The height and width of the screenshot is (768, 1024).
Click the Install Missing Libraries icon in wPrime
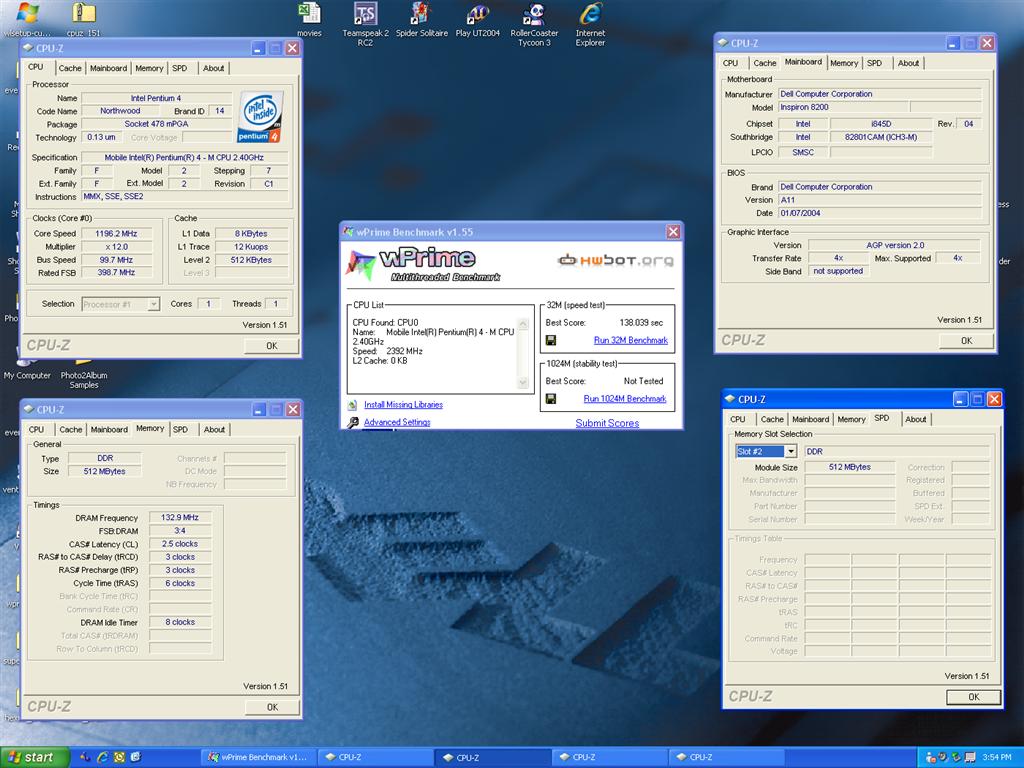pos(353,405)
